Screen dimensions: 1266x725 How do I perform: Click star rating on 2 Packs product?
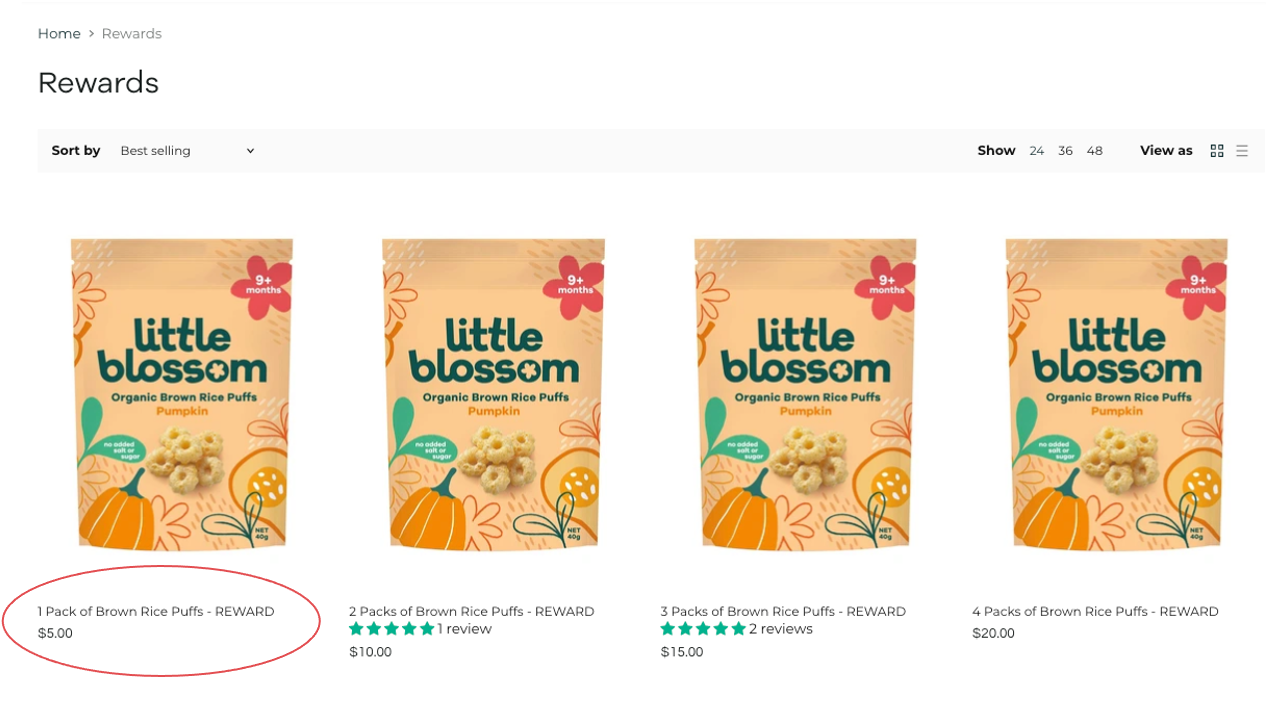tap(392, 629)
